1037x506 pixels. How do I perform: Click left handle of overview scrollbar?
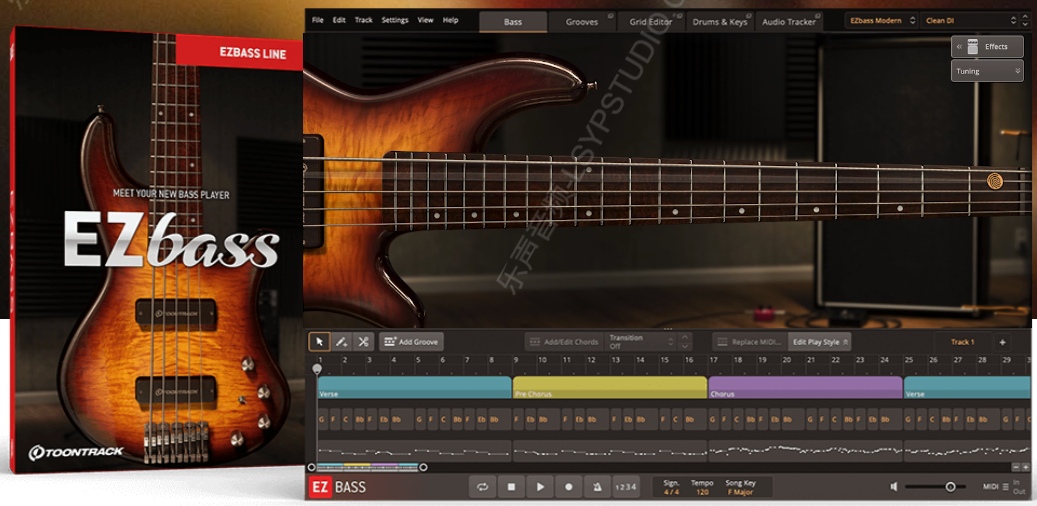tap(311, 467)
